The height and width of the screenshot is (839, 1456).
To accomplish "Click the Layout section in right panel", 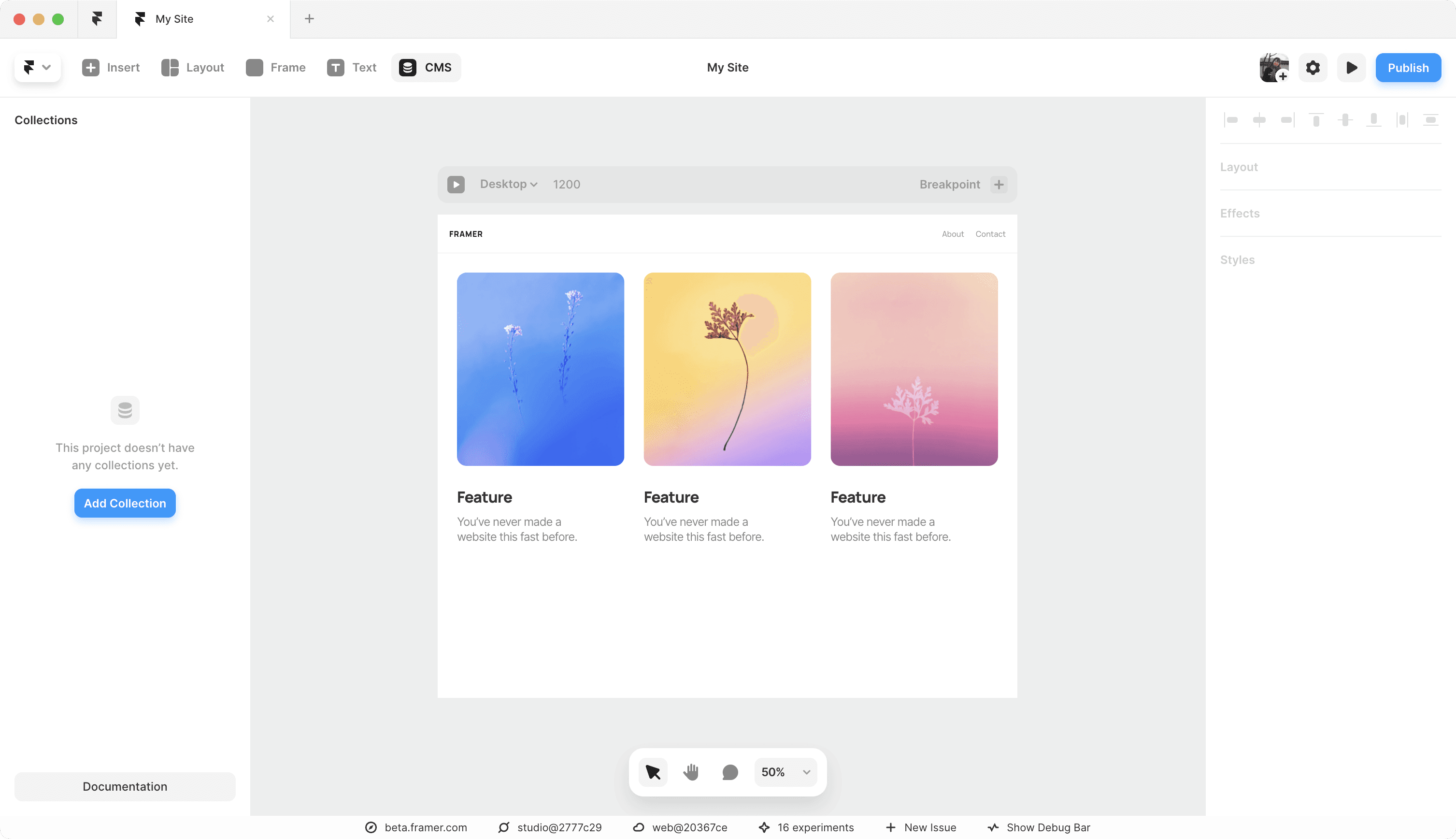I will (1330, 167).
